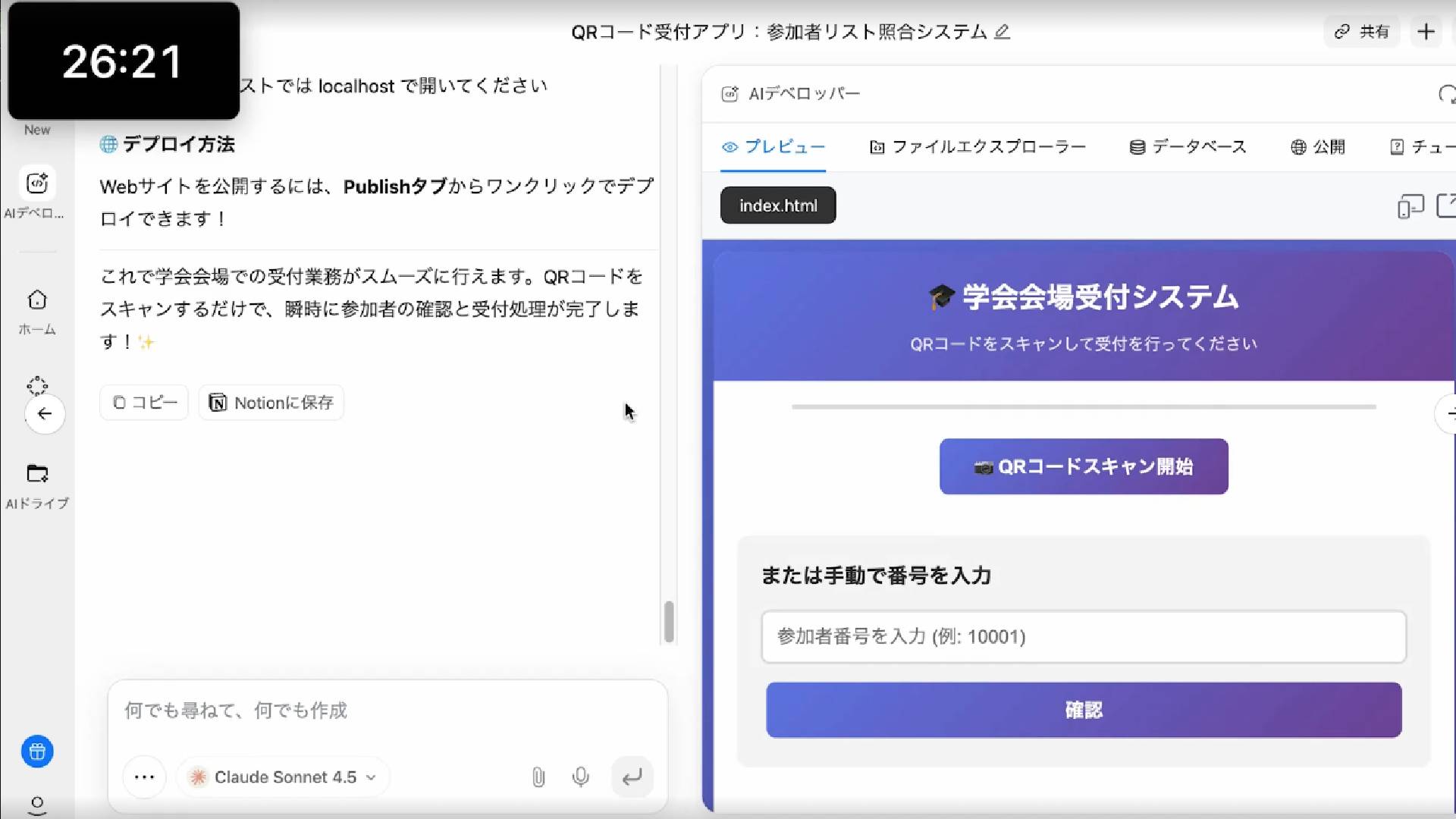The width and height of the screenshot is (1456, 819).
Task: Click the Copy response button
Action: pyautogui.click(x=144, y=403)
